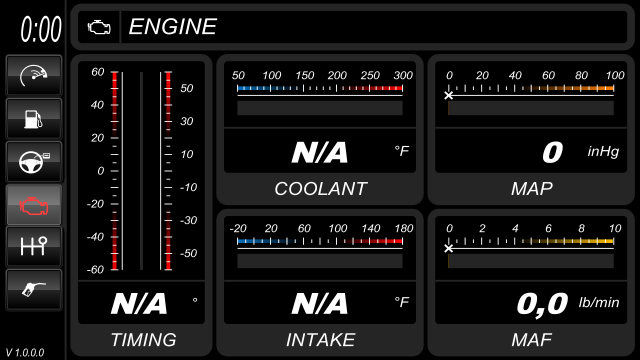Select the TIMING N/A degree readout

coord(141,303)
